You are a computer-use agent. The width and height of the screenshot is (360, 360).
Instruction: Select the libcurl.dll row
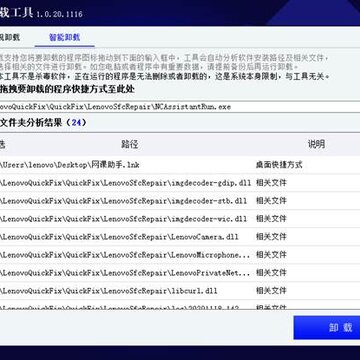[x=180, y=291]
